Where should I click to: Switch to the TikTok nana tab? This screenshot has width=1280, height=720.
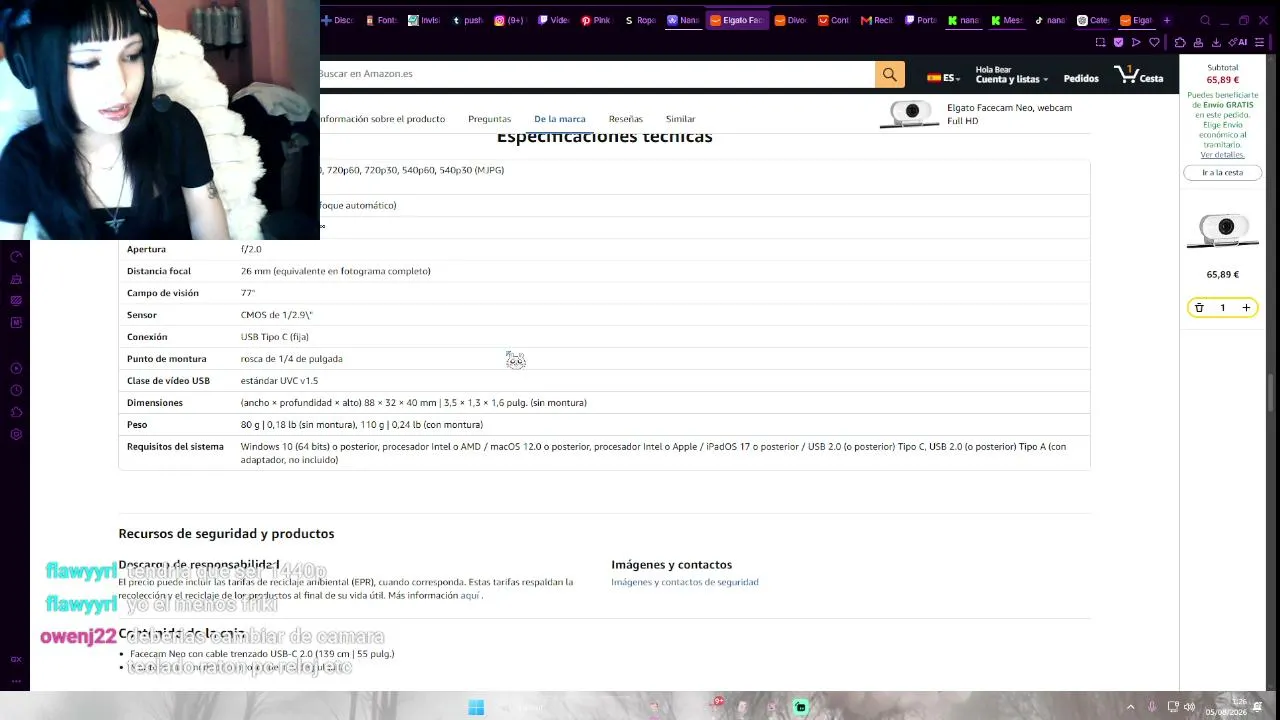[x=1049, y=20]
